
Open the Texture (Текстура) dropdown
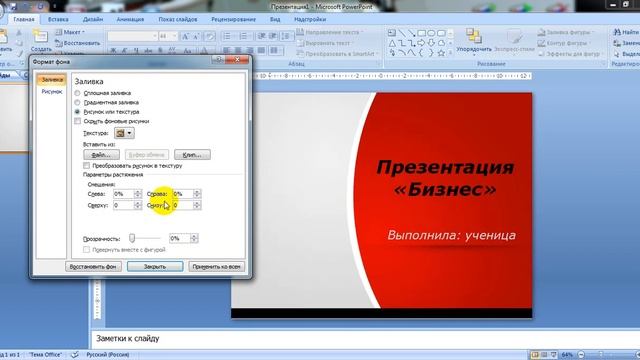tap(124, 133)
